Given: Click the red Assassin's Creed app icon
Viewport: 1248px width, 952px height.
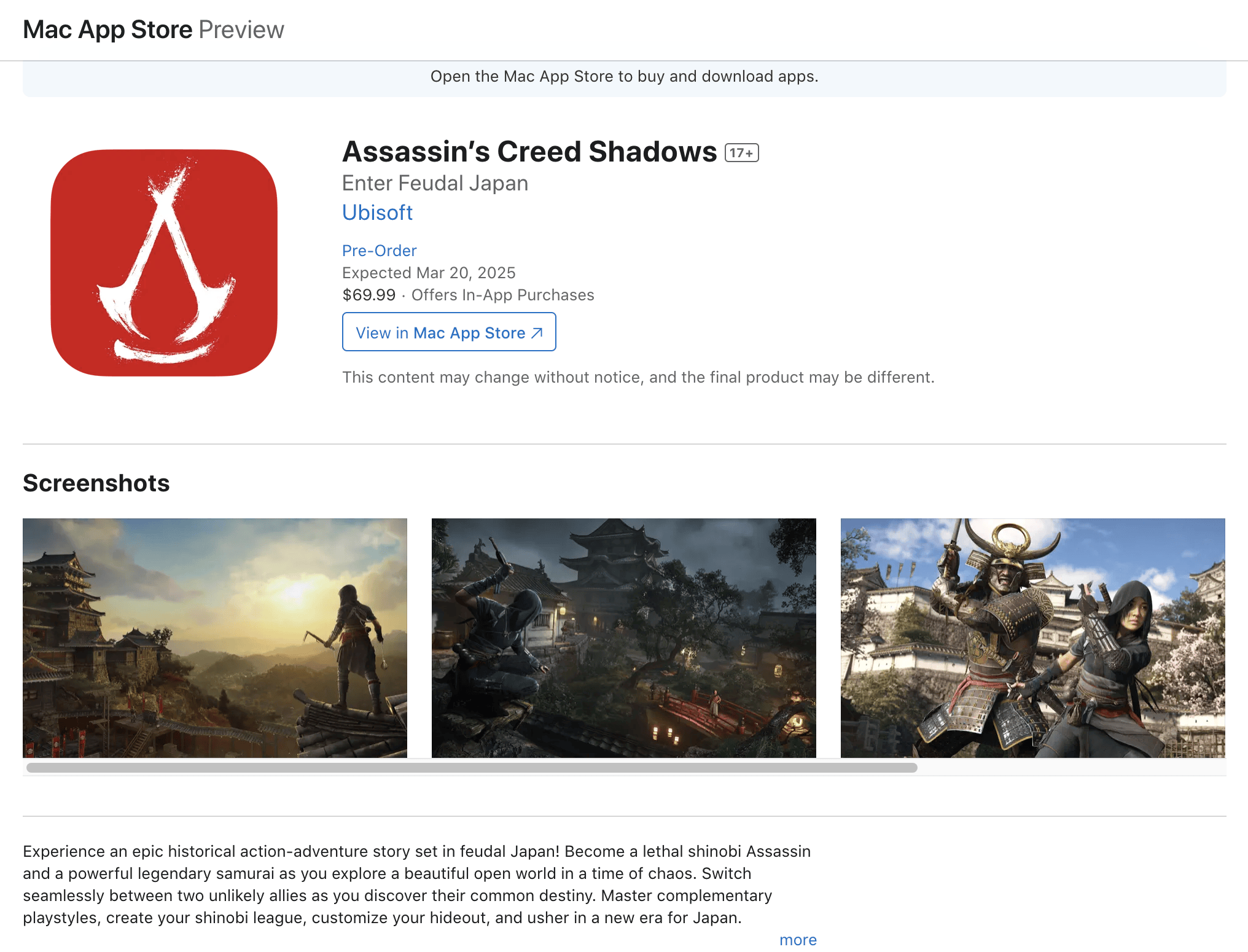Looking at the screenshot, I should click(x=164, y=263).
